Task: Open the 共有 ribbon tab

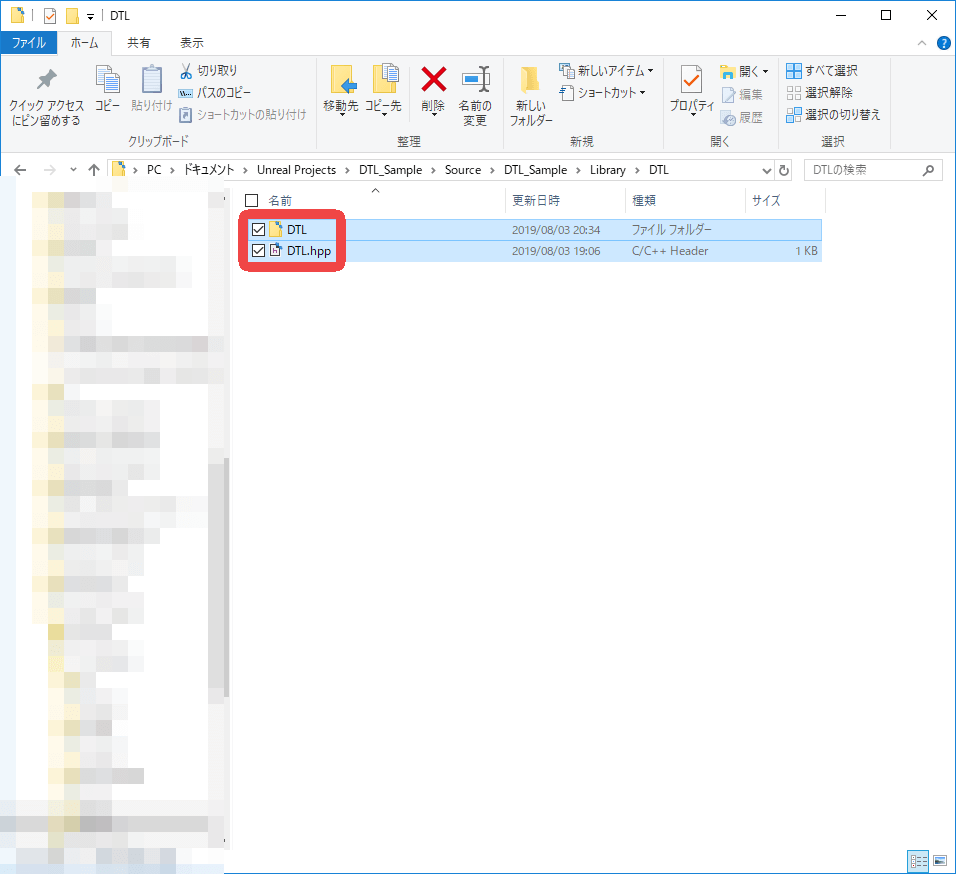Action: click(139, 43)
